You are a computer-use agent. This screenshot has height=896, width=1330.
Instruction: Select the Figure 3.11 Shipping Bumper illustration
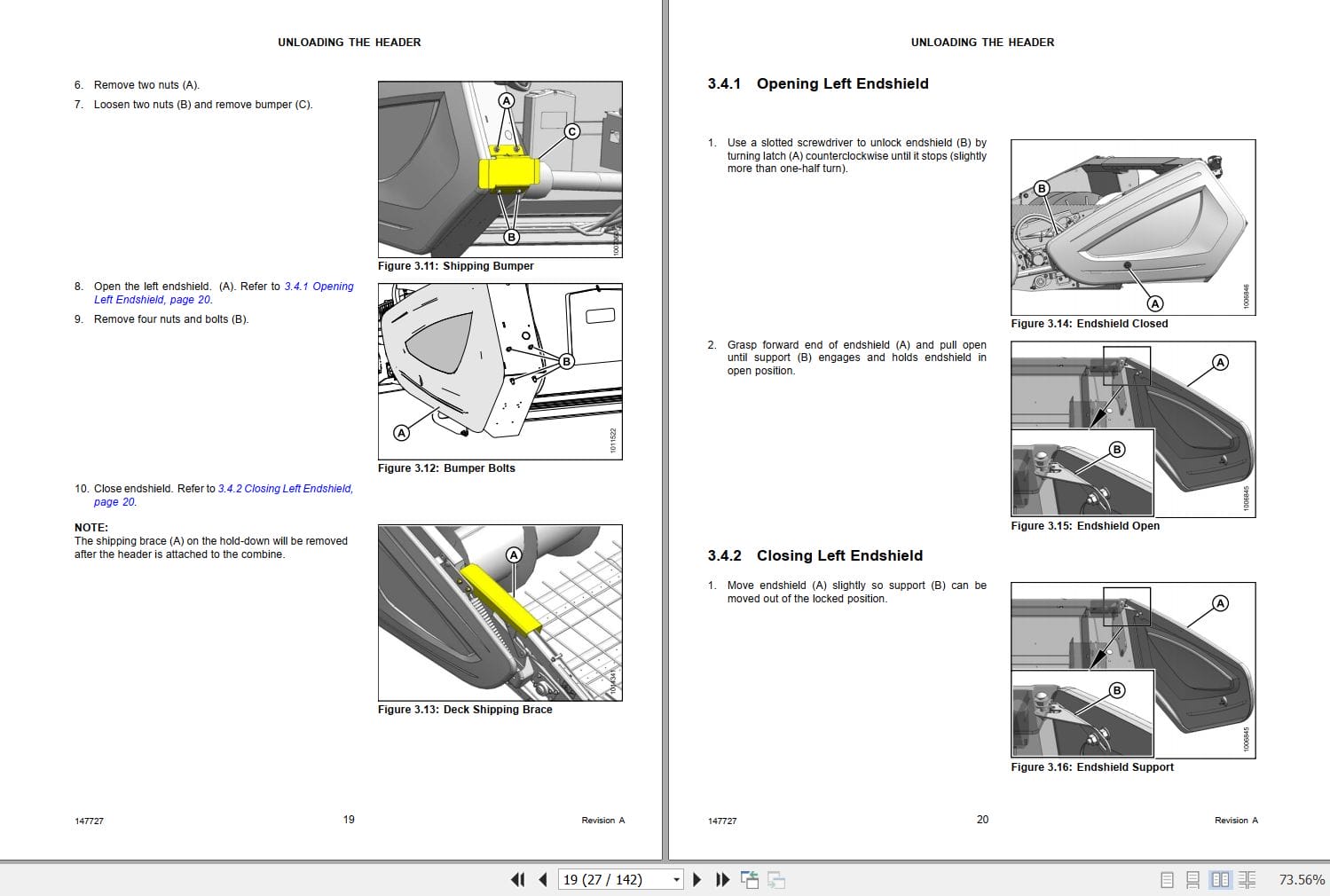[500, 167]
